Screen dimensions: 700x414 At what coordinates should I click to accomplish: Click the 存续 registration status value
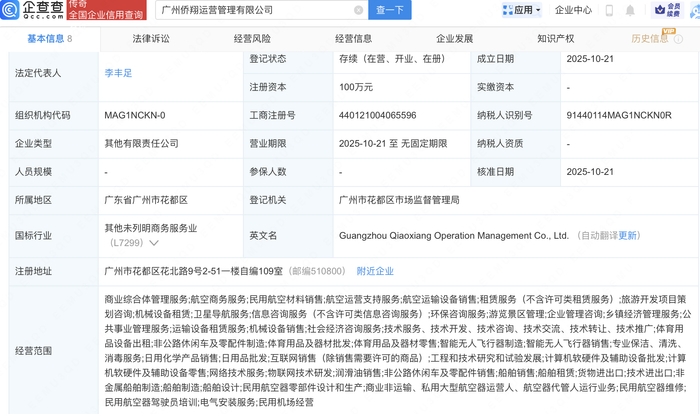pos(392,59)
